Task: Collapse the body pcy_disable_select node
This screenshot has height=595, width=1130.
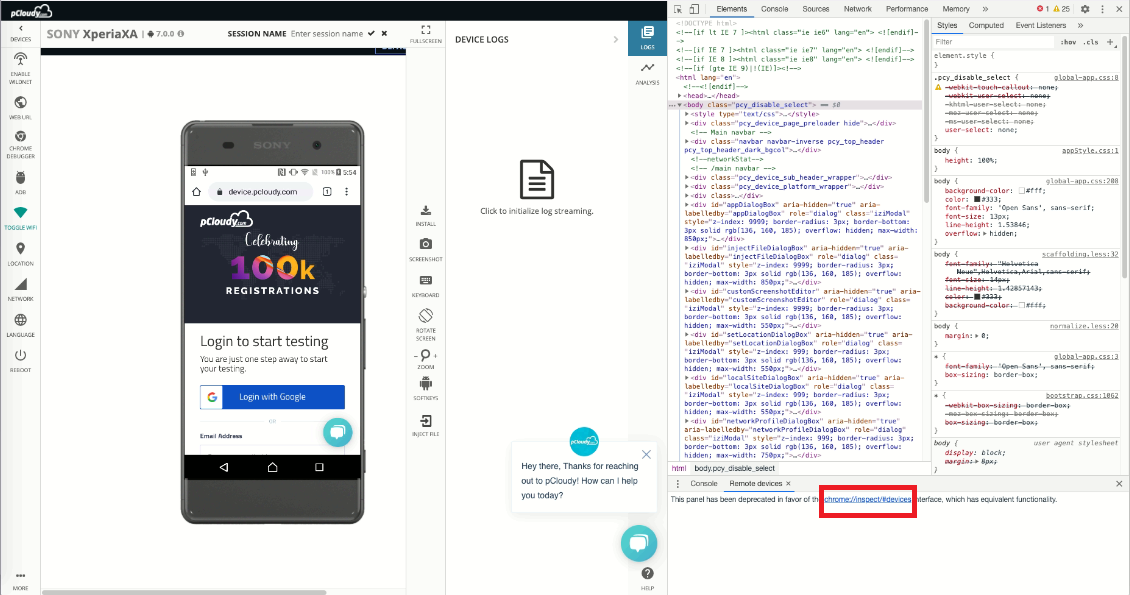Action: point(679,105)
